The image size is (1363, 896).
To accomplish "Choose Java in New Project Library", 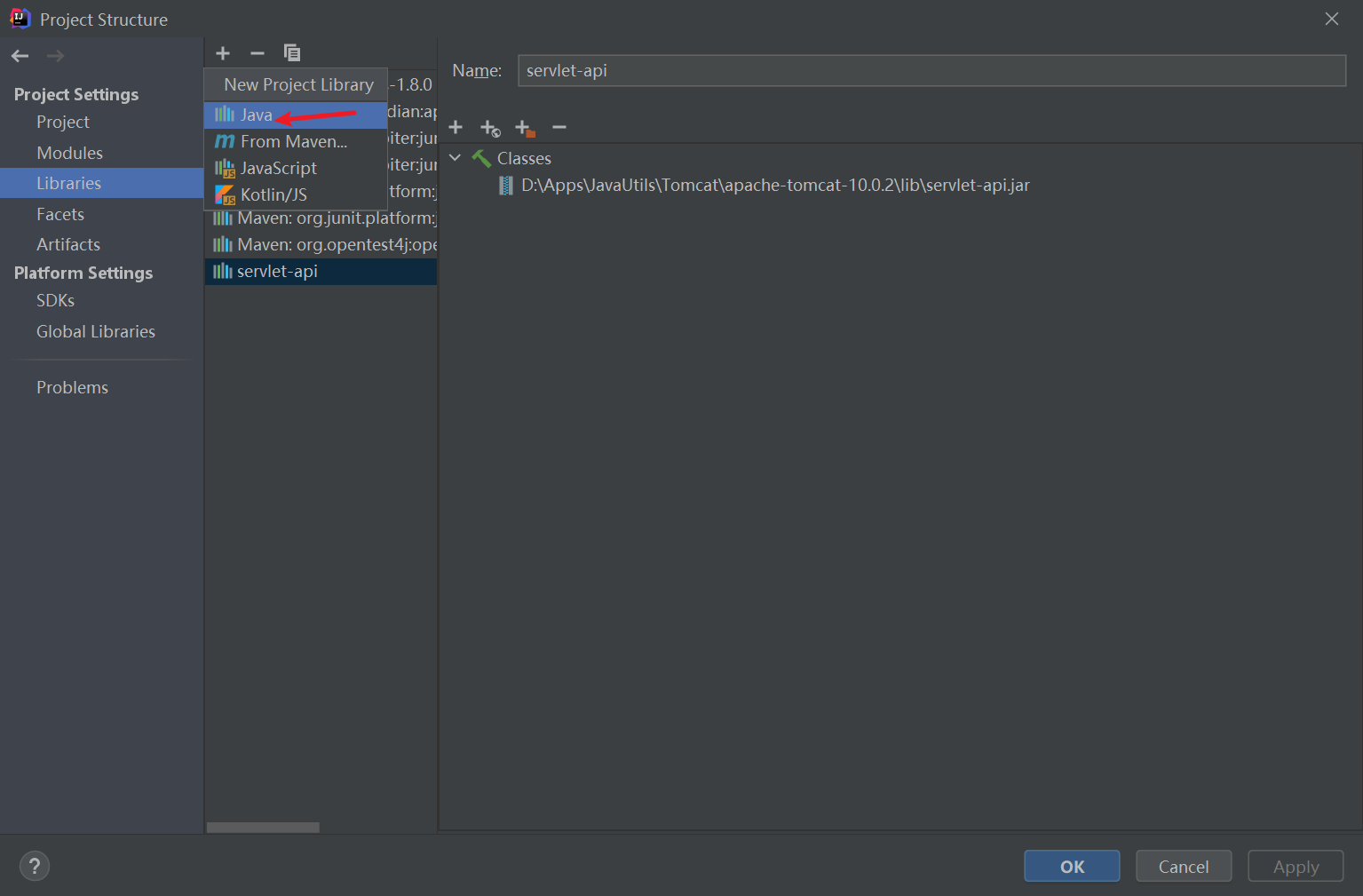I will tap(296, 115).
